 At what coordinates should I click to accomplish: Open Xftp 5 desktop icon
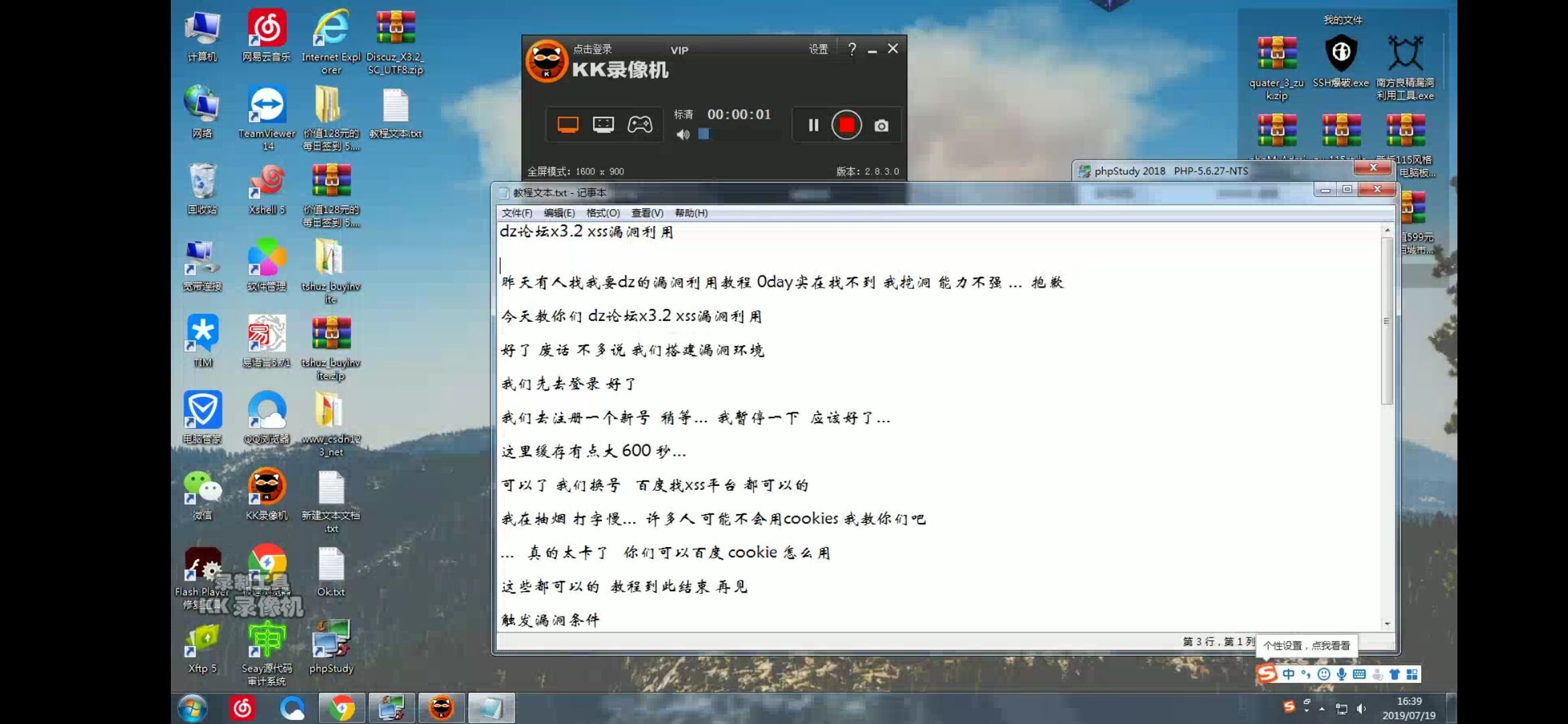pos(202,648)
